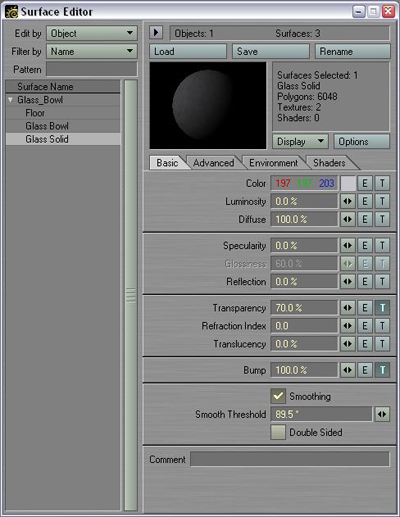This screenshot has width=400, height=517.
Task: Open the Edit by Object dropdown
Action: [x=92, y=33]
